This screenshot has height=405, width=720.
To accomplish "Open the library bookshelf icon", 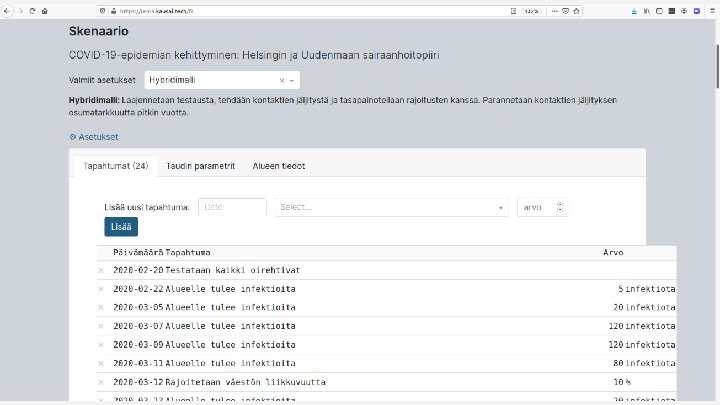I will click(x=647, y=11).
